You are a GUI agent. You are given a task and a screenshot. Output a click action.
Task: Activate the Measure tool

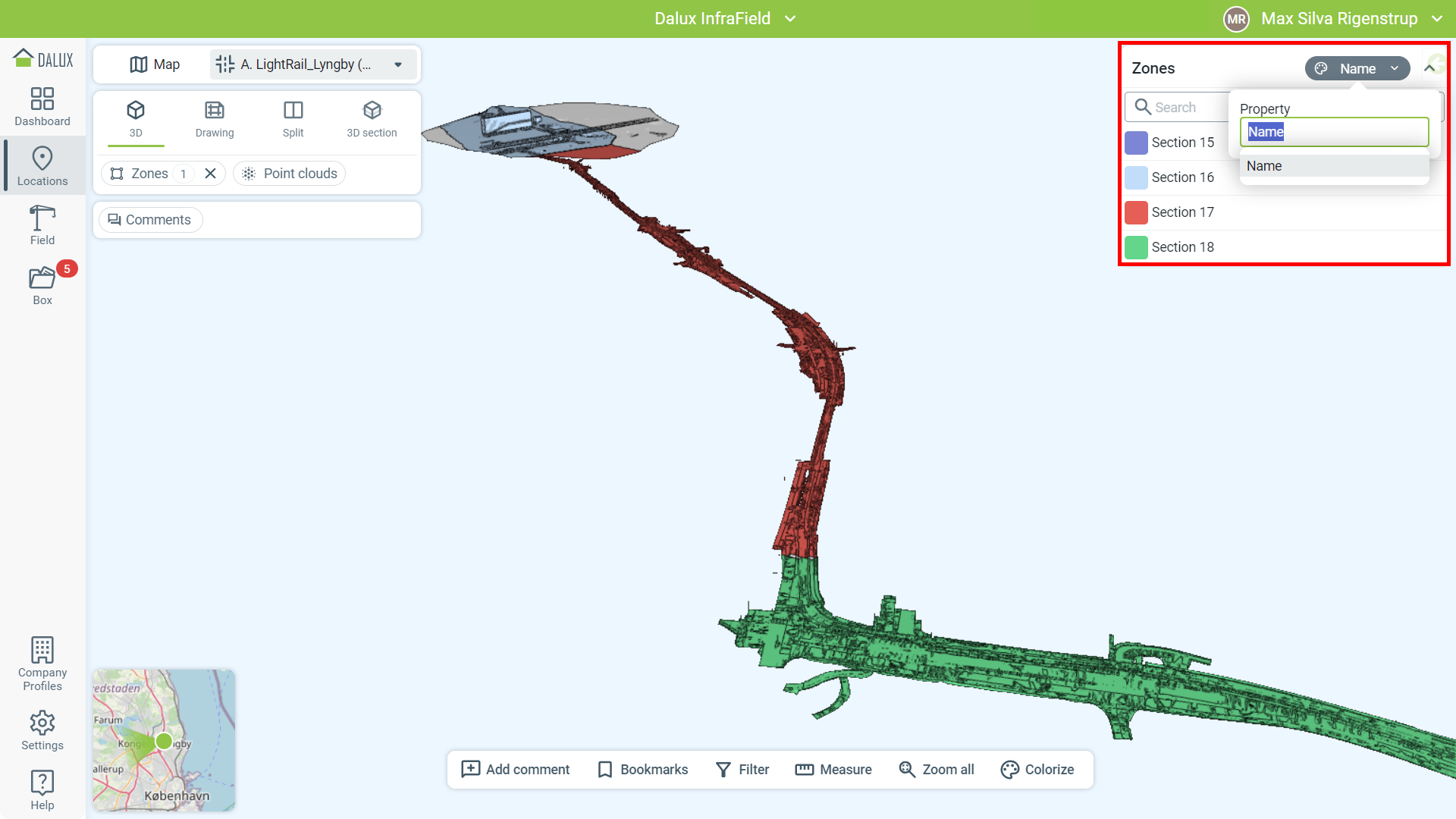point(833,770)
